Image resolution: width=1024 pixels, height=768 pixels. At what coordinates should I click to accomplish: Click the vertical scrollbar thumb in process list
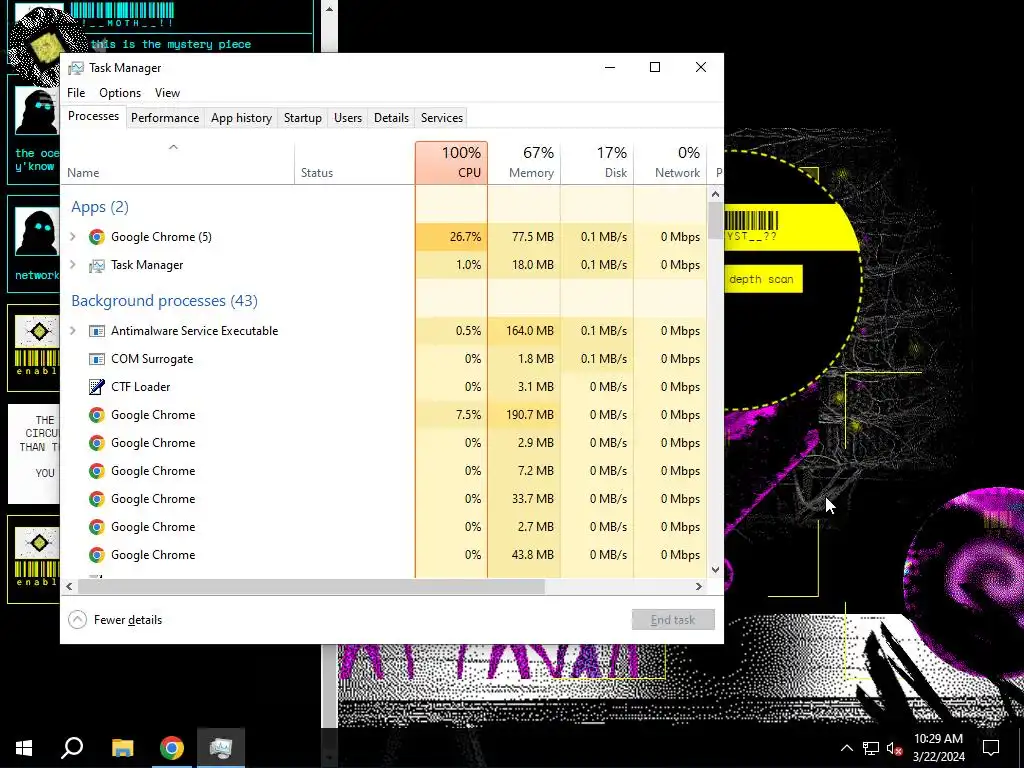(x=715, y=221)
